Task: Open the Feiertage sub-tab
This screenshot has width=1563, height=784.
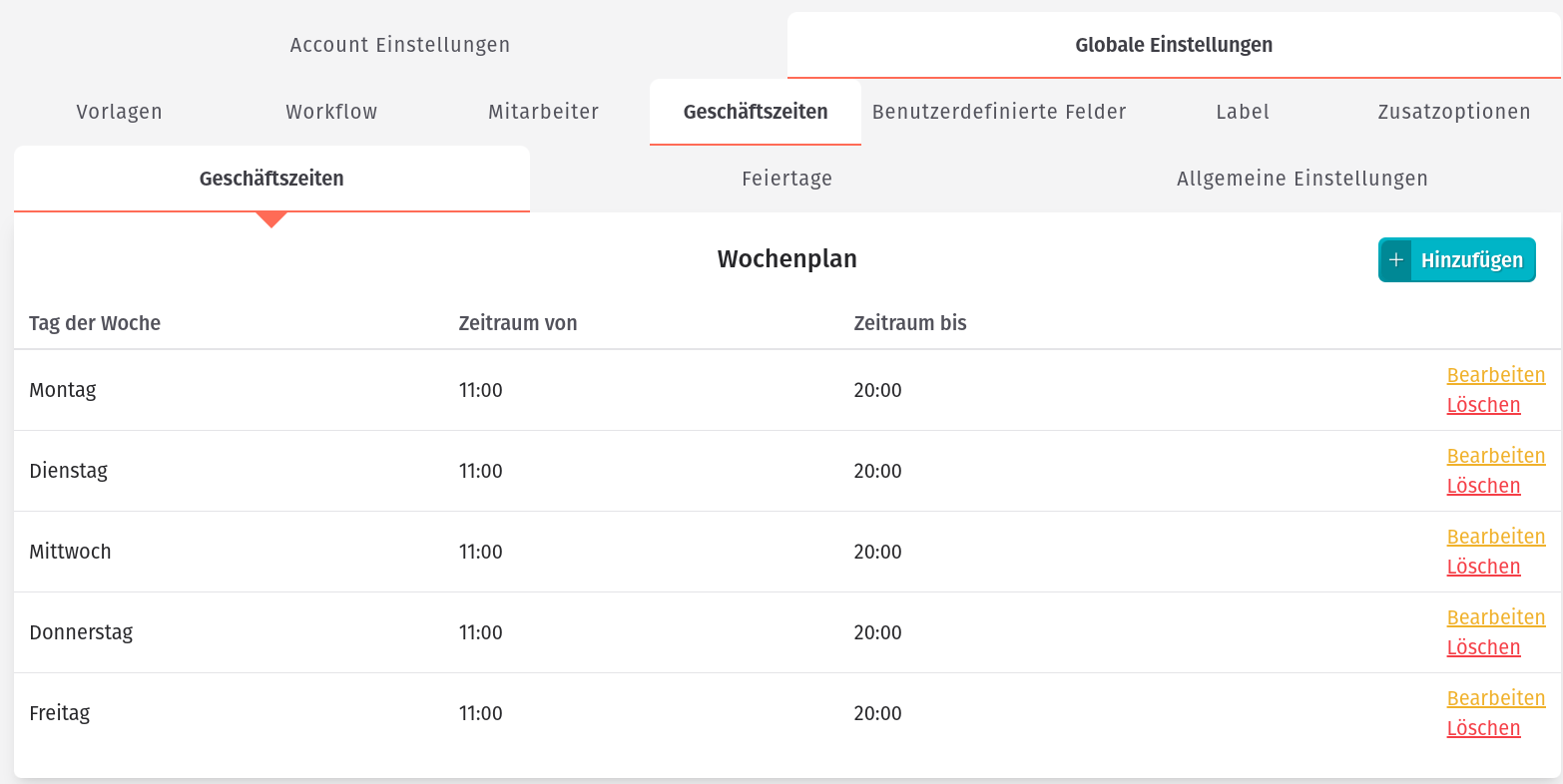Action: 787,179
